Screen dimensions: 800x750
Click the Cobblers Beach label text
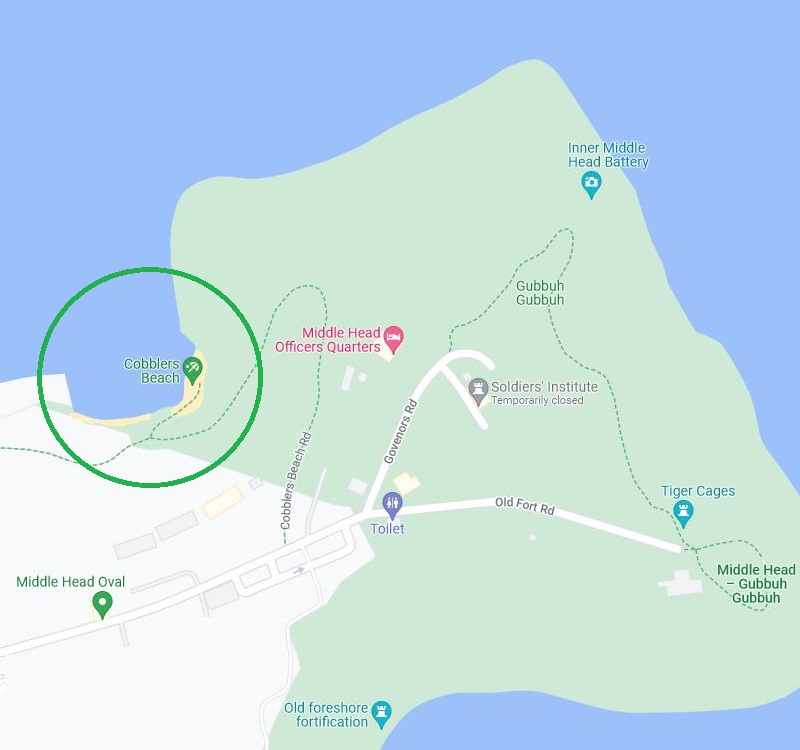pos(152,371)
